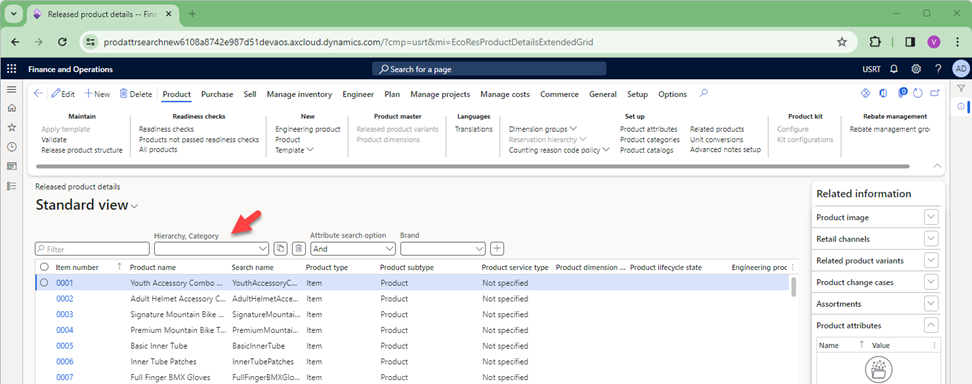Open the settings gear in the header
This screenshot has height=384, width=972.
click(916, 69)
